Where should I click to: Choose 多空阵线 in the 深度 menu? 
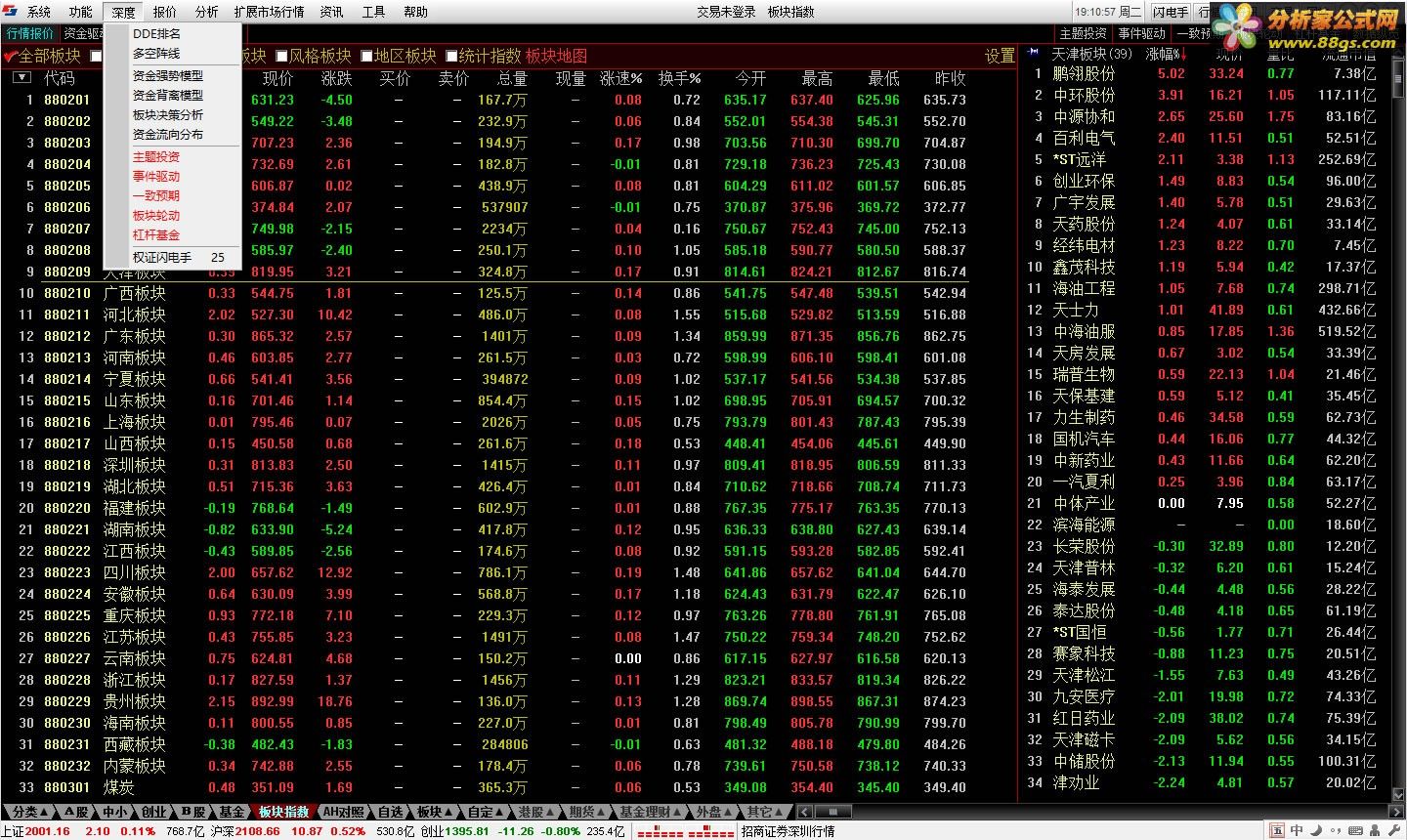coord(172,53)
